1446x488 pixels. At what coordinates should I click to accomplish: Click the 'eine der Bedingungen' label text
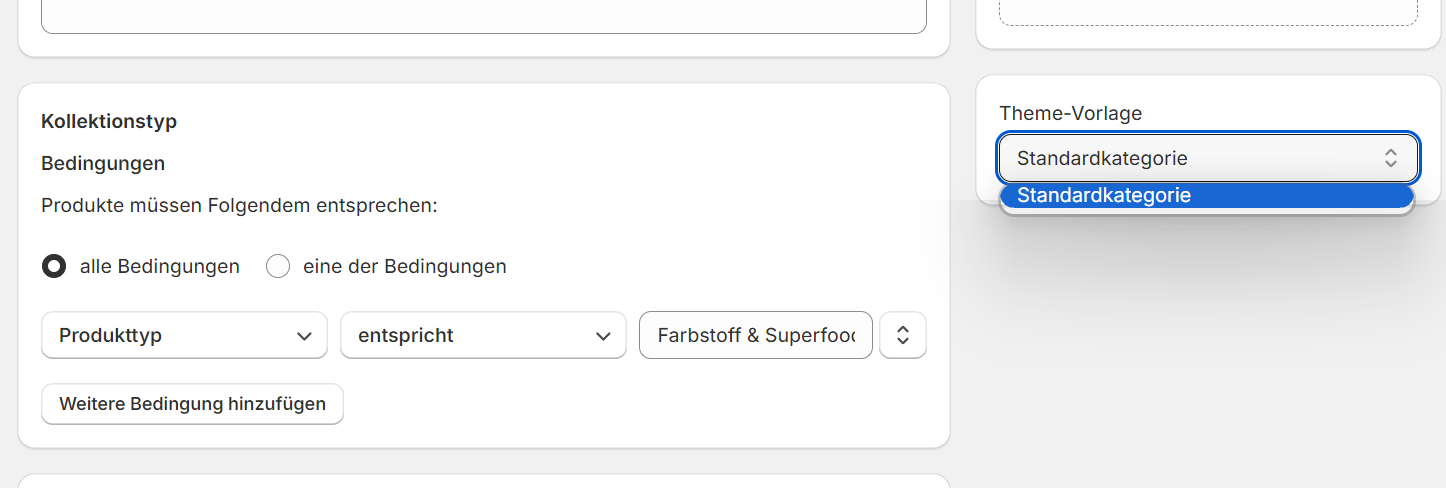(404, 267)
